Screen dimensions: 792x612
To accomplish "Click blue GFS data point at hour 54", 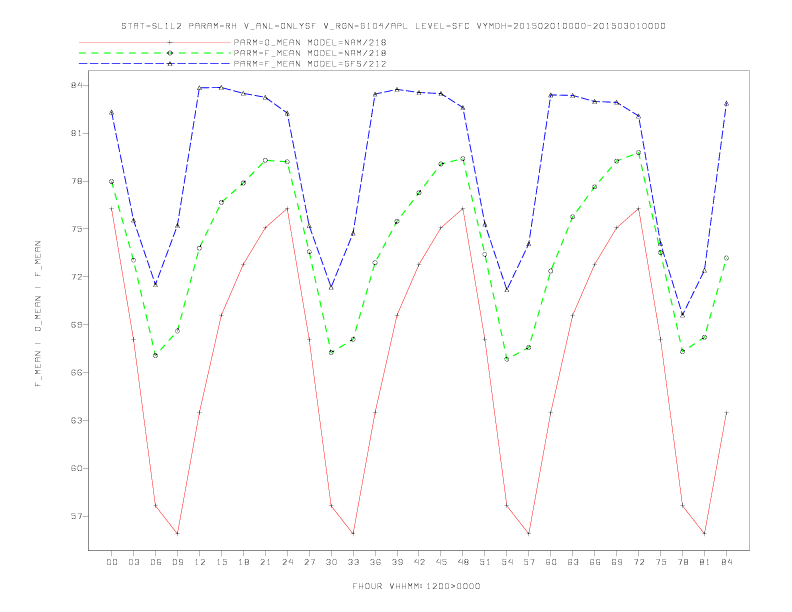I will tap(507, 290).
